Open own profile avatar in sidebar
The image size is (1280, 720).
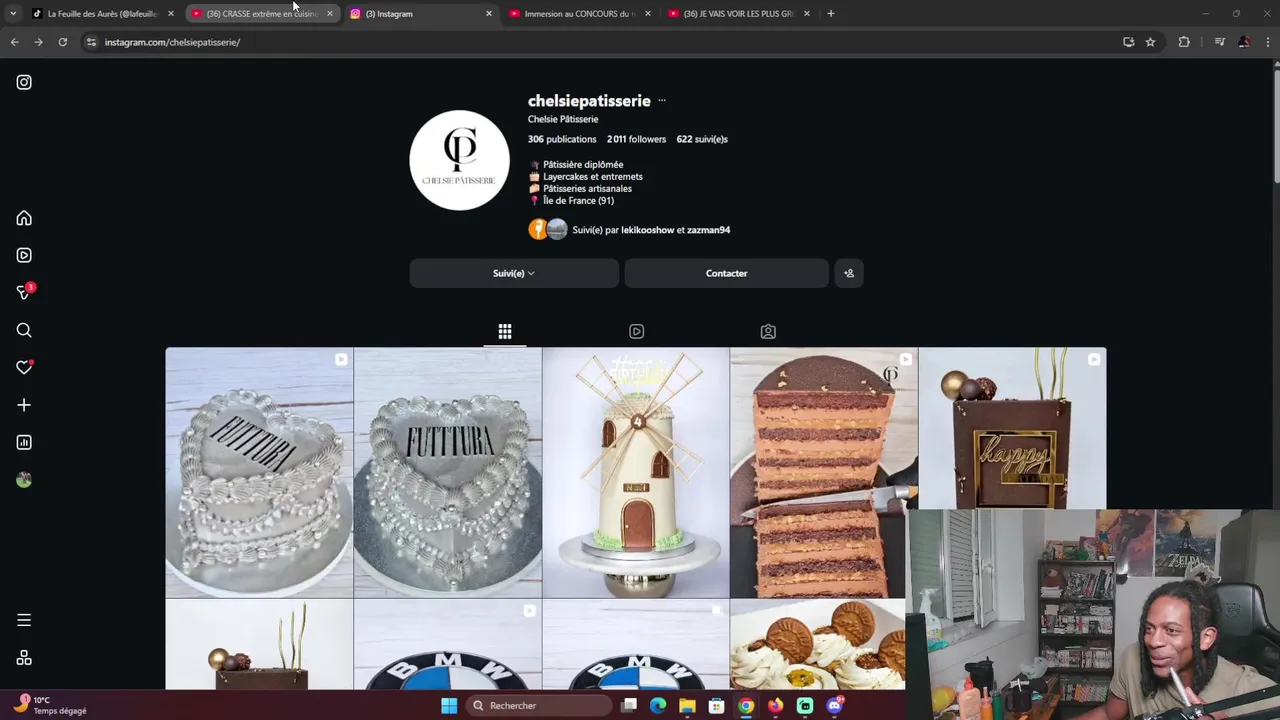(24, 480)
